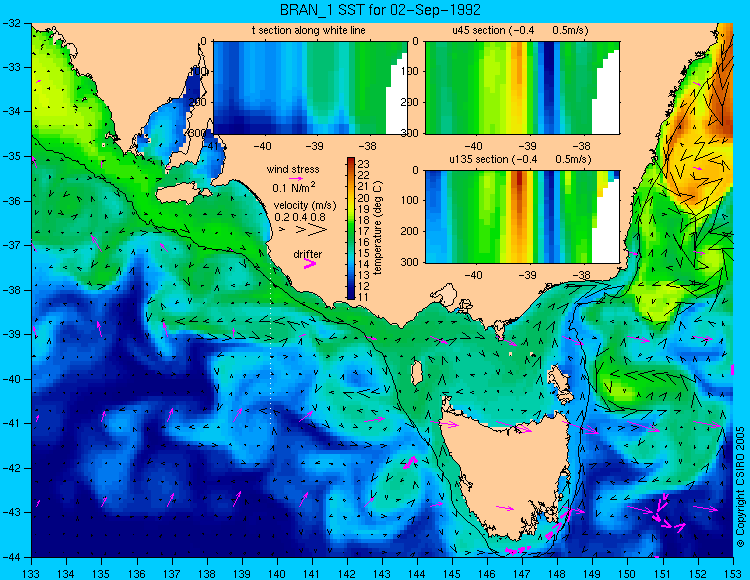Click longitude label 142 on bottom axis

pyautogui.click(x=347, y=574)
